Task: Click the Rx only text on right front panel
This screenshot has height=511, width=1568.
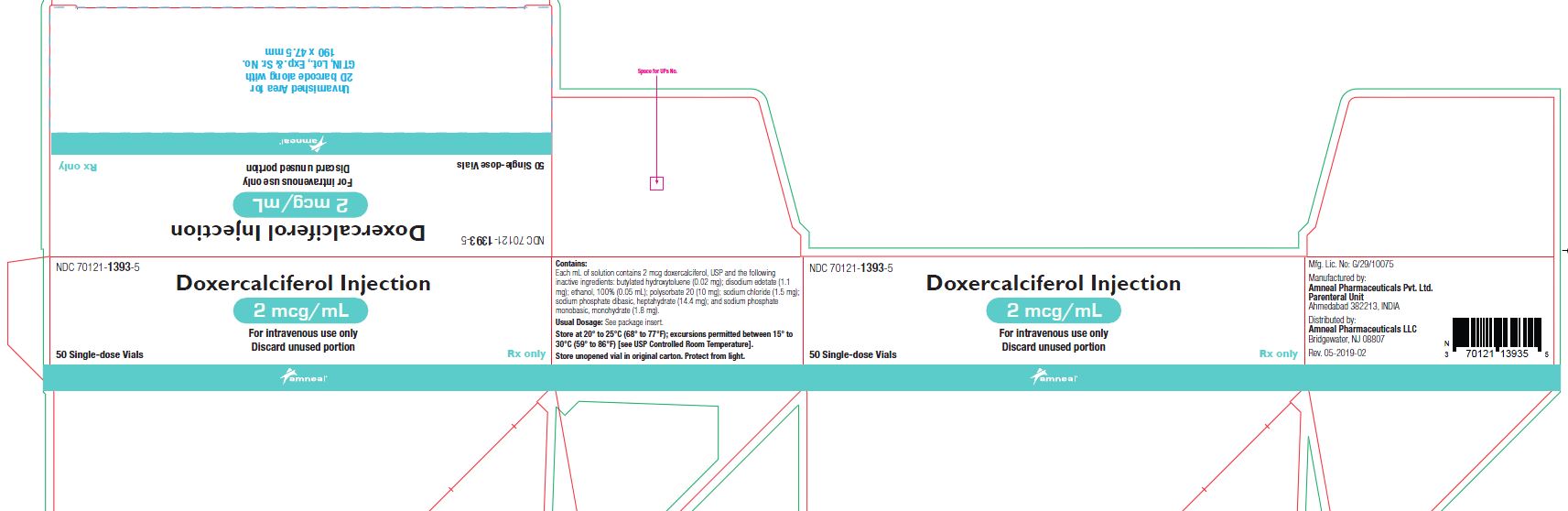Action: tap(1278, 353)
